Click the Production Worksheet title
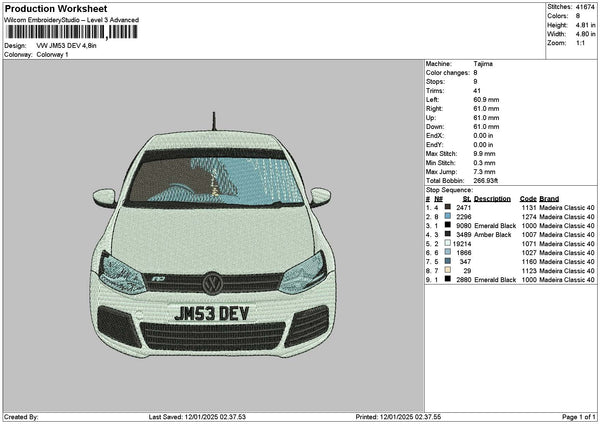600x424 pixels. pyautogui.click(x=56, y=9)
